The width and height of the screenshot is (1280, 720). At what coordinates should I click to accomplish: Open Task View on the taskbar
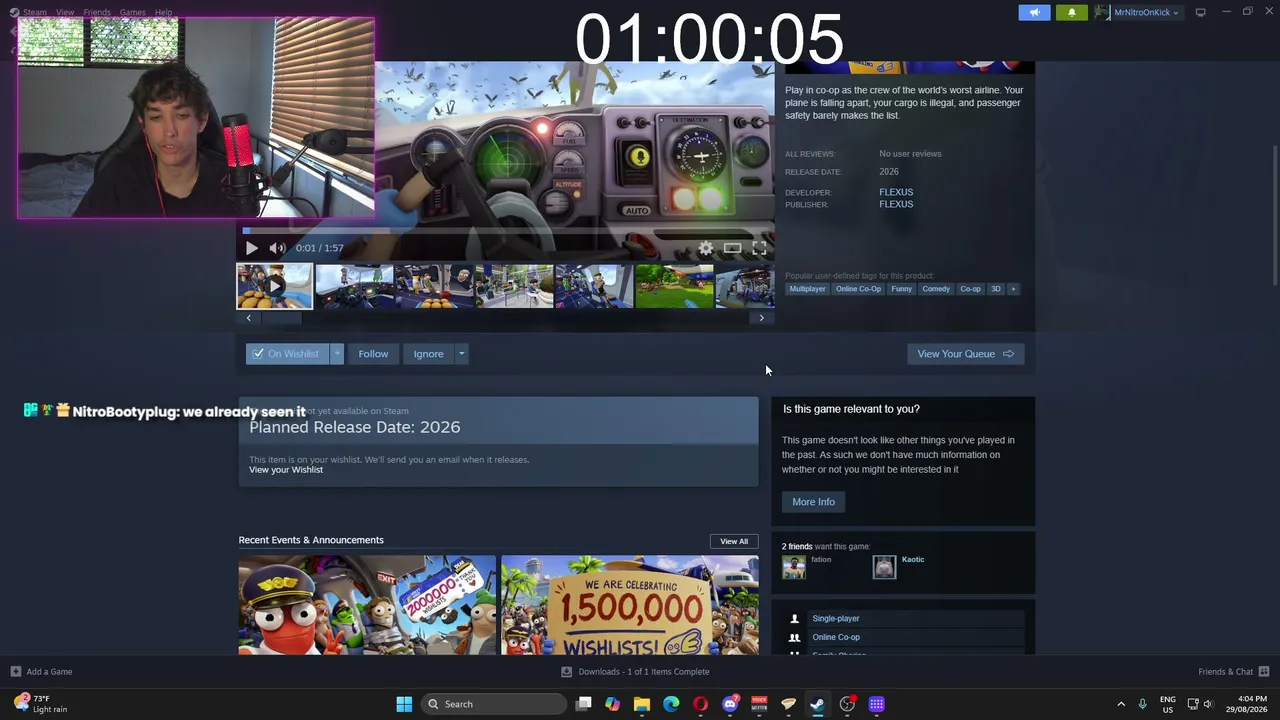[x=584, y=704]
